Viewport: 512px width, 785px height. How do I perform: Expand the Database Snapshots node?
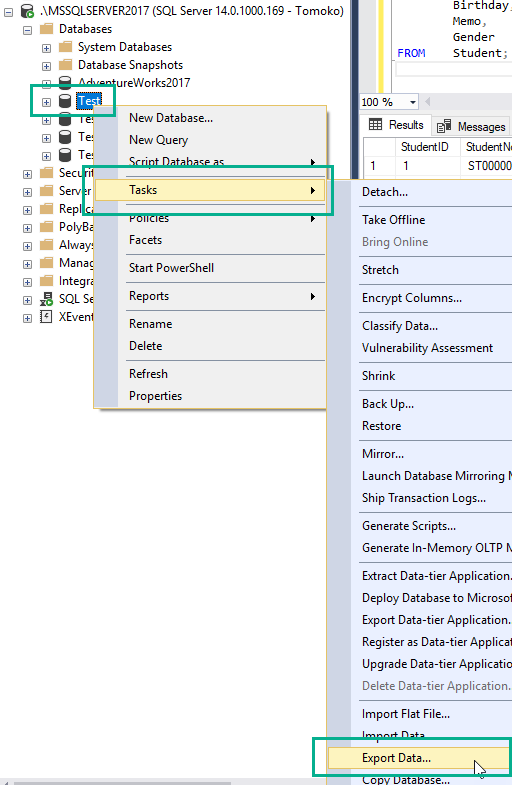[47, 66]
